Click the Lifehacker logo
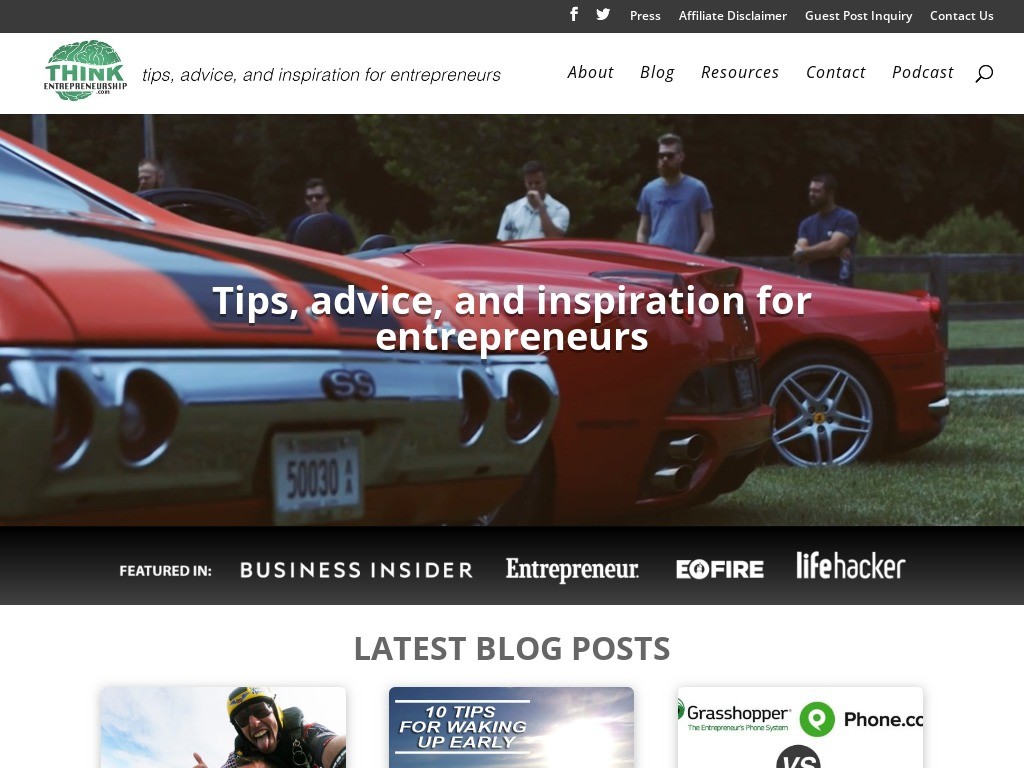The width and height of the screenshot is (1024, 768). (x=850, y=566)
